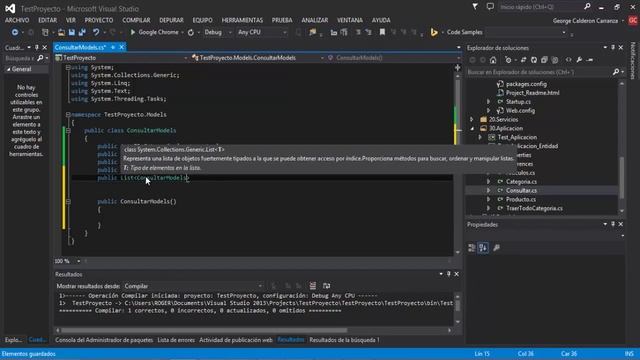Screen dimensions: 640x360
Task: Switch to Consola del Administrador de paquetes tab
Action: [104, 340]
